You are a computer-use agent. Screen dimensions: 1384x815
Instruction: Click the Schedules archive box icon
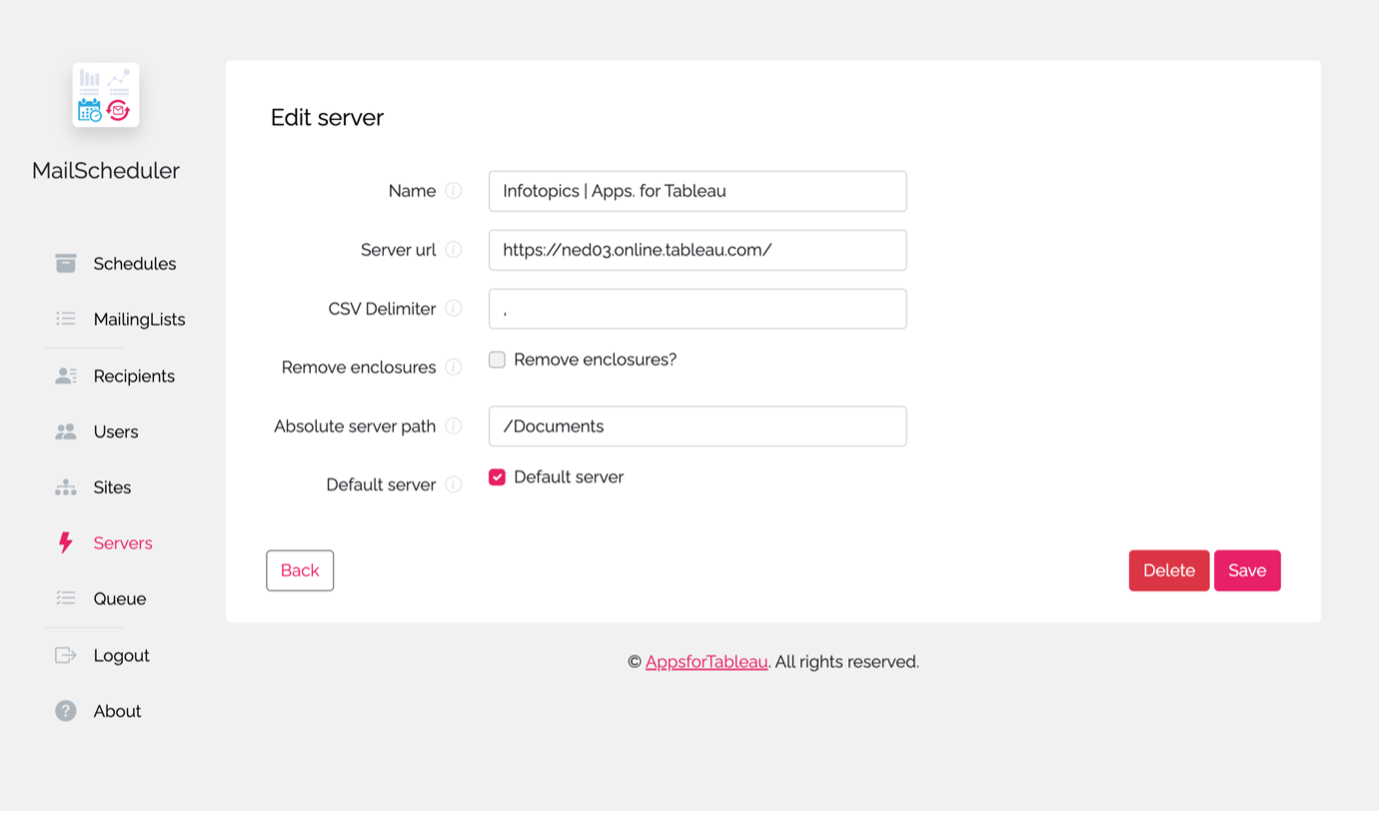[x=66, y=263]
